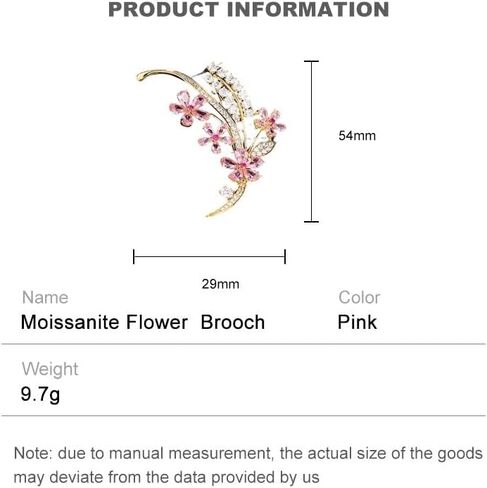Image resolution: width=487 pixels, height=488 pixels.
Task: Click the brooch product image
Action: pyautogui.click(x=211, y=139)
